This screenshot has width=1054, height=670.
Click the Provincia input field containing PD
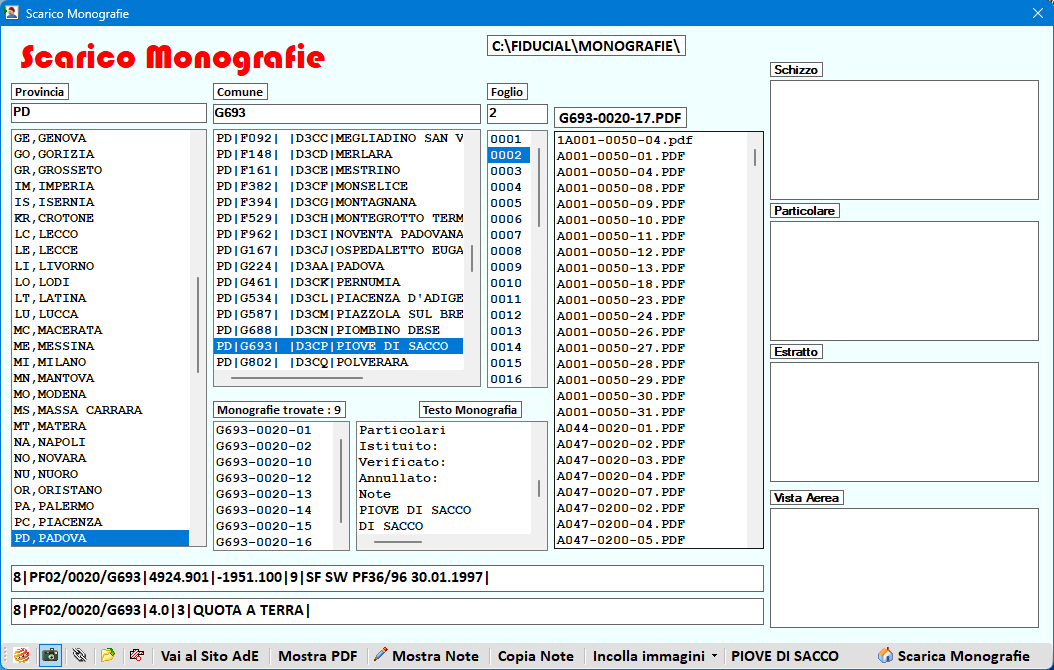[108, 113]
